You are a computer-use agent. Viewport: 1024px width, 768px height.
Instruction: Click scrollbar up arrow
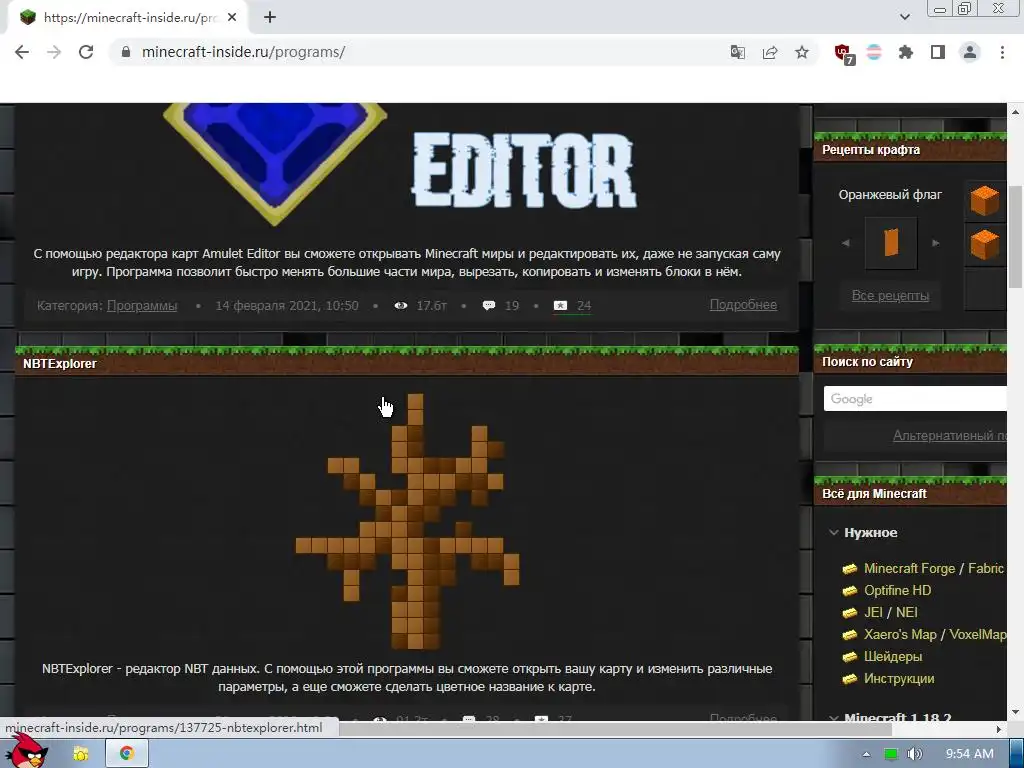coord(1015,112)
